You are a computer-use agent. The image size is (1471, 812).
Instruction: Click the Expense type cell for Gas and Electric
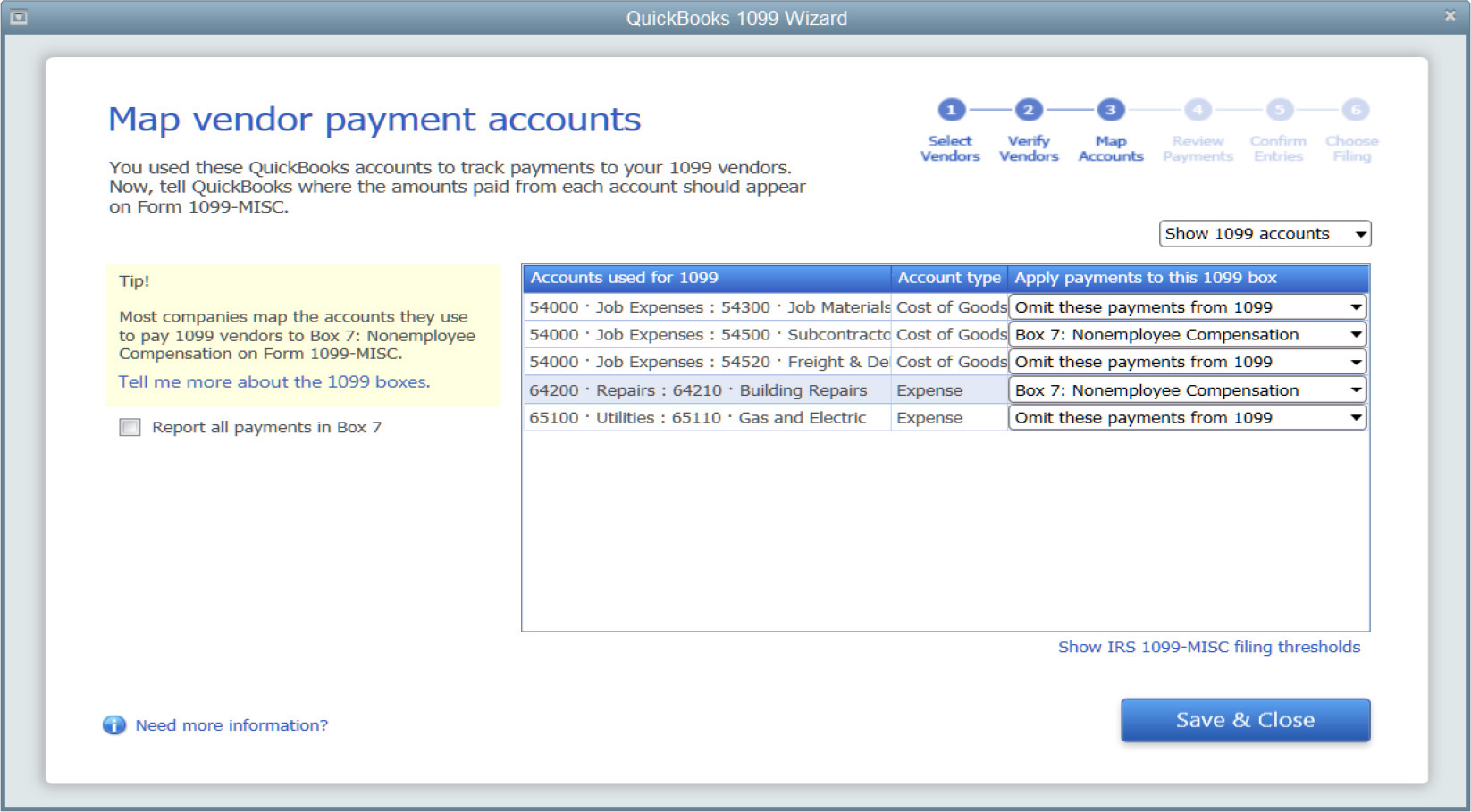click(949, 417)
